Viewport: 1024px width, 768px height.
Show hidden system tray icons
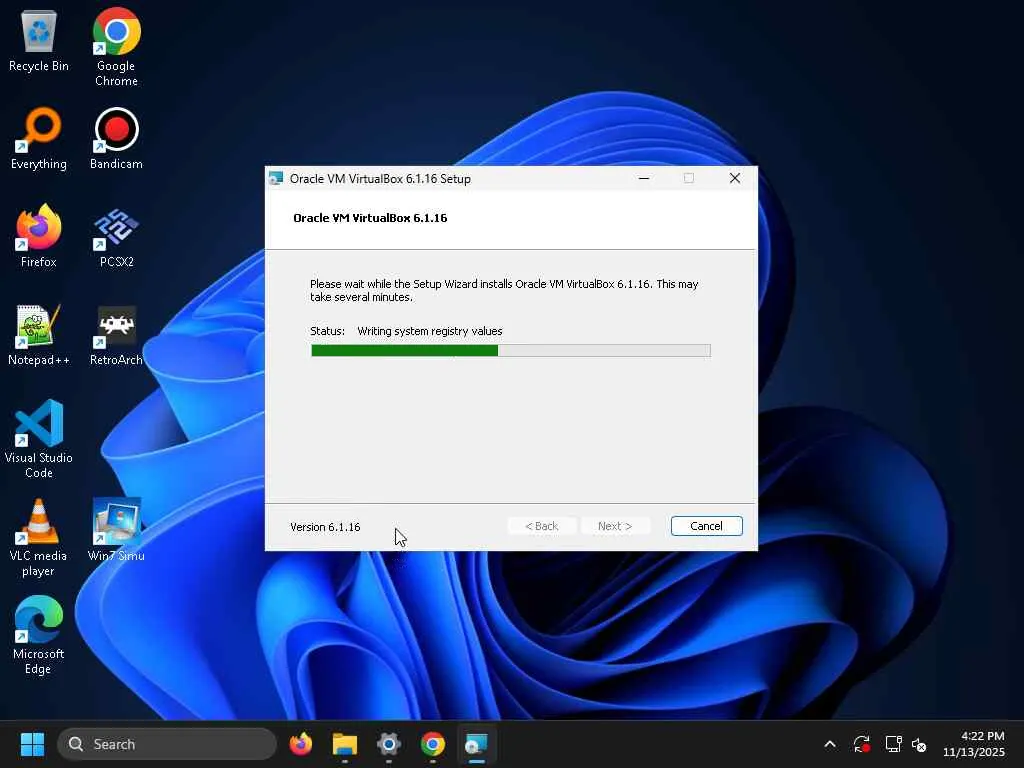click(x=830, y=744)
